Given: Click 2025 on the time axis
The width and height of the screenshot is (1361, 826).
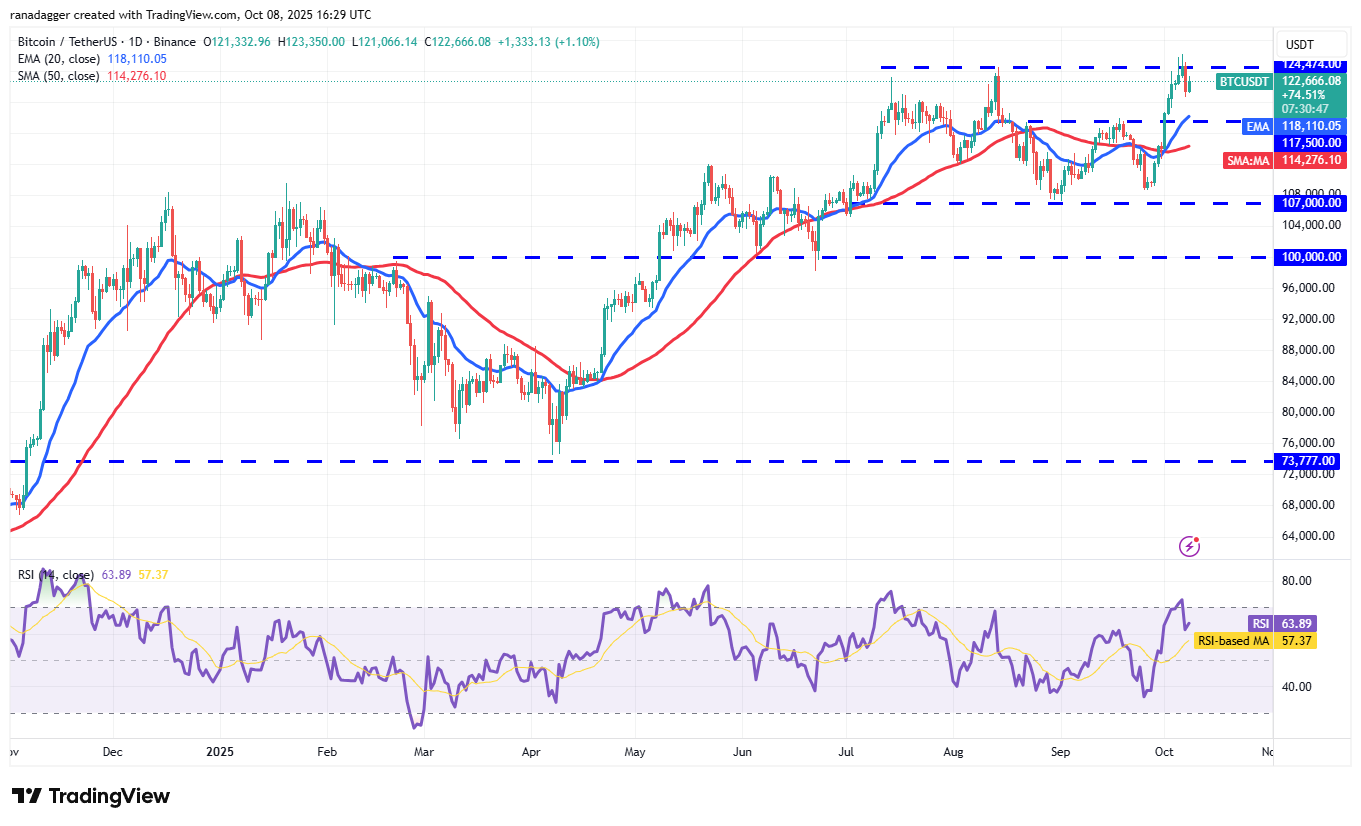Looking at the screenshot, I should (x=219, y=751).
